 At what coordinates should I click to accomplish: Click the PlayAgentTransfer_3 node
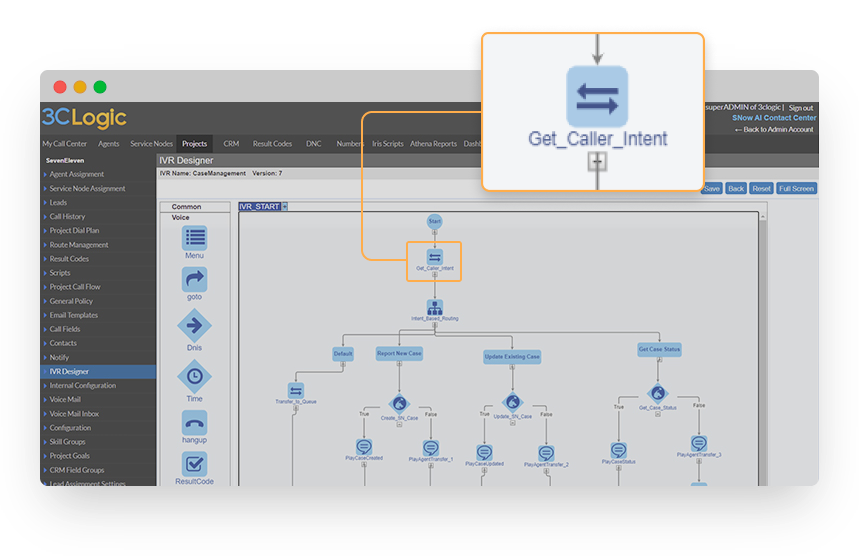[x=698, y=443]
